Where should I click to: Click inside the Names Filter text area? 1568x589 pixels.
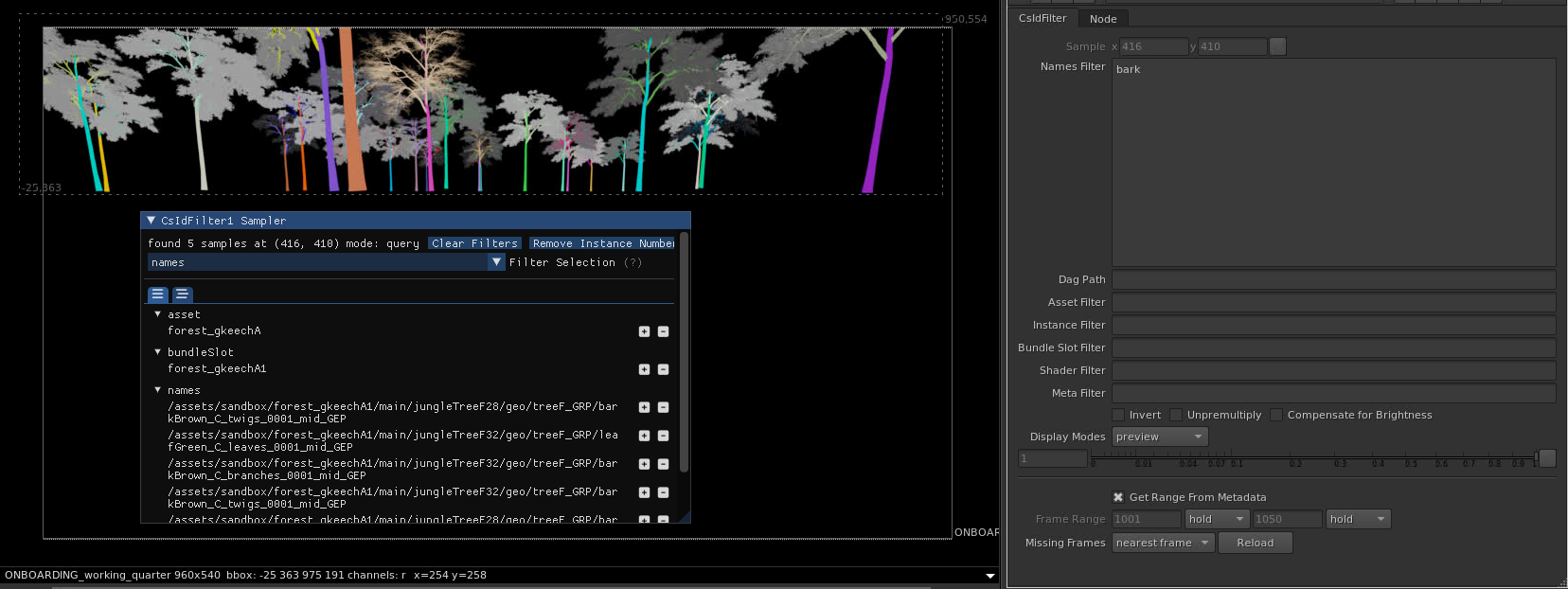[x=1332, y=162]
